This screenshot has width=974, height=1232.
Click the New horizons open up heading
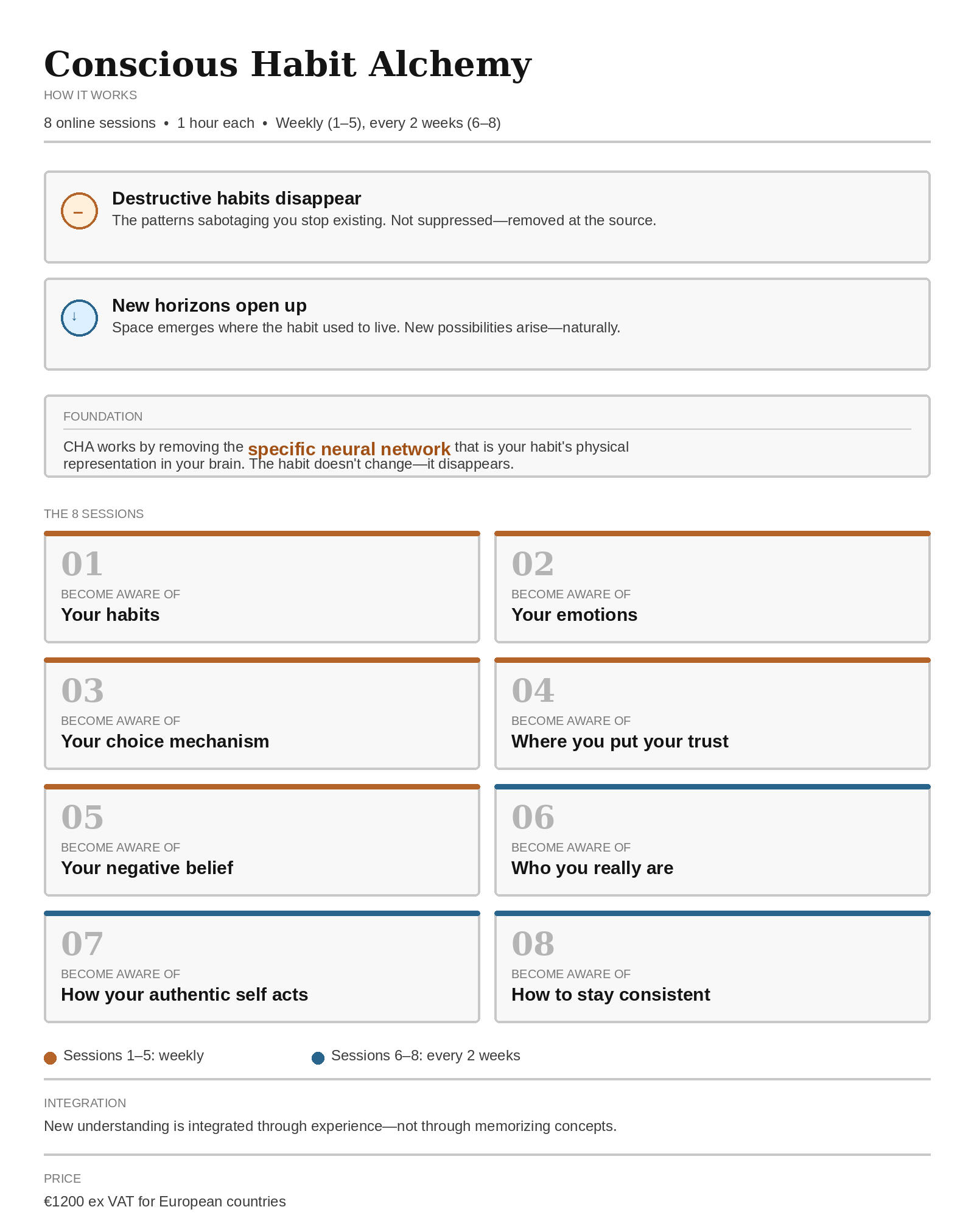pyautogui.click(x=209, y=306)
